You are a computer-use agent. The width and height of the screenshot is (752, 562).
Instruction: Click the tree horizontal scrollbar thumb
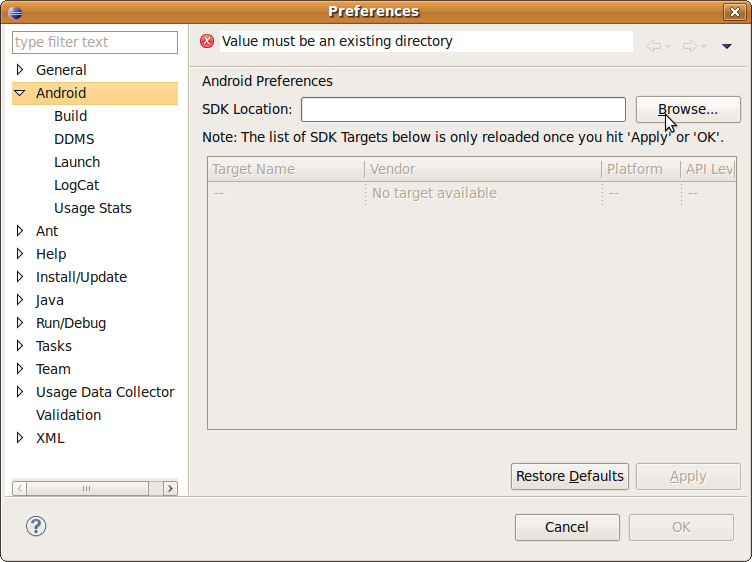coord(87,488)
